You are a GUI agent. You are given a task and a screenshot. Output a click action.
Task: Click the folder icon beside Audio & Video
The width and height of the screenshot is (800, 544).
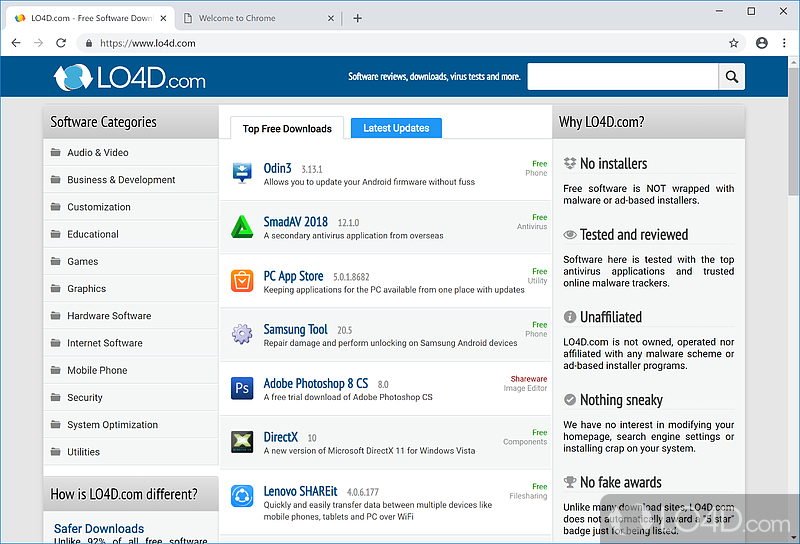pos(56,152)
